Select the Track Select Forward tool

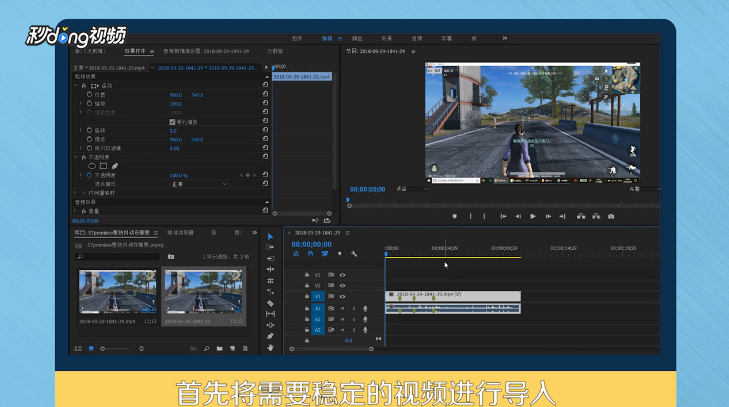(x=270, y=247)
